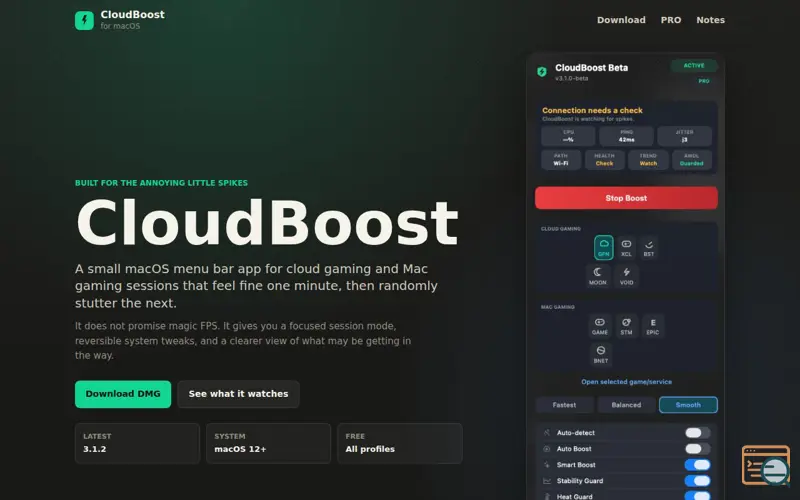Viewport: 800px width, 500px height.
Task: Click the Auto Boost row icon
Action: [x=546, y=449]
